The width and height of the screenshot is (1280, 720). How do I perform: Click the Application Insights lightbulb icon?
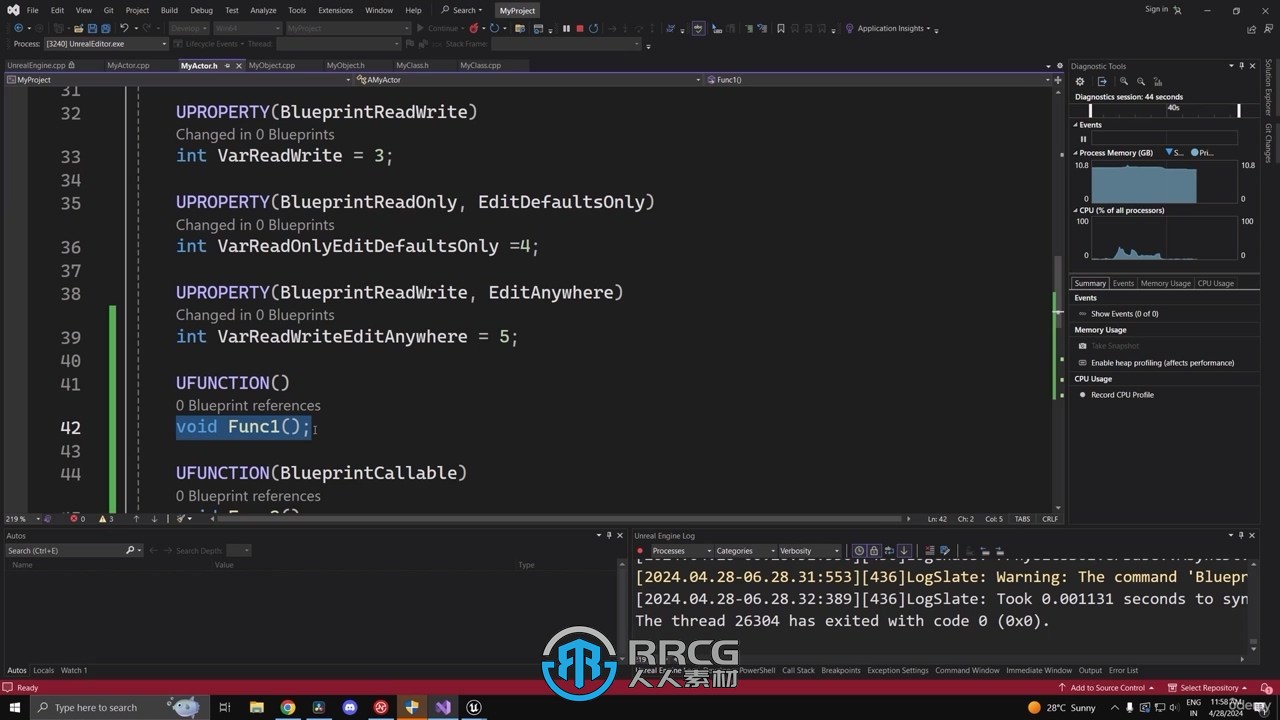click(x=849, y=28)
